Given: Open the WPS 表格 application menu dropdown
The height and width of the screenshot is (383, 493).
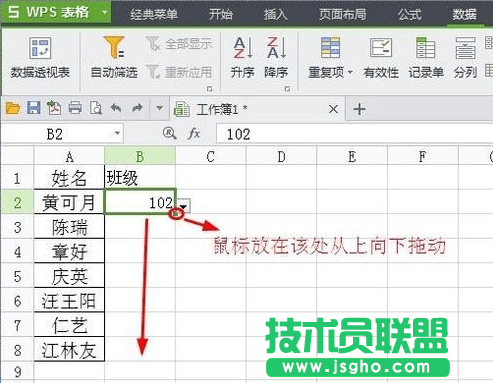Looking at the screenshot, I should click(x=105, y=12).
